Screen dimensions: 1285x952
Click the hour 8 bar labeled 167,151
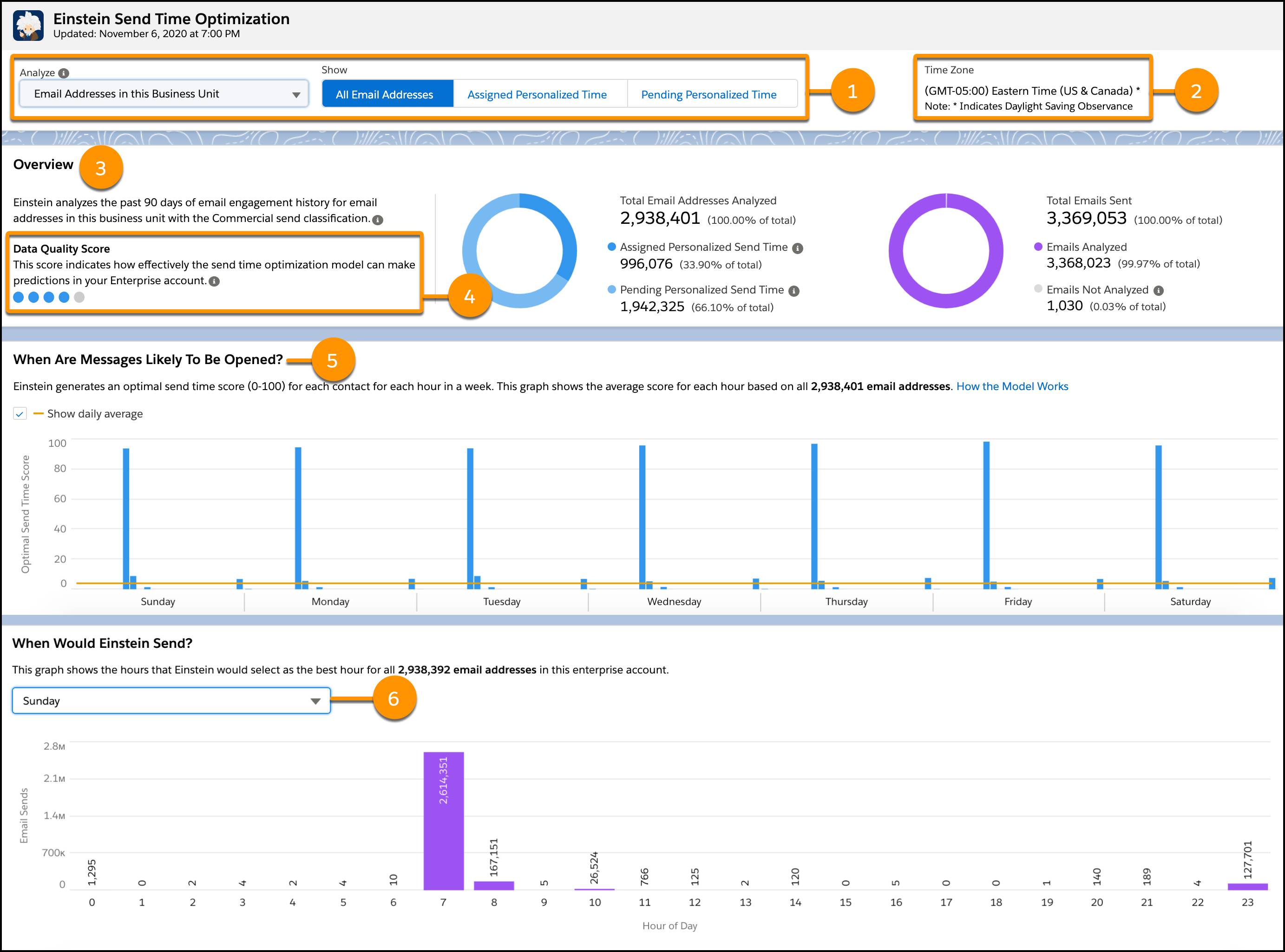tap(494, 886)
